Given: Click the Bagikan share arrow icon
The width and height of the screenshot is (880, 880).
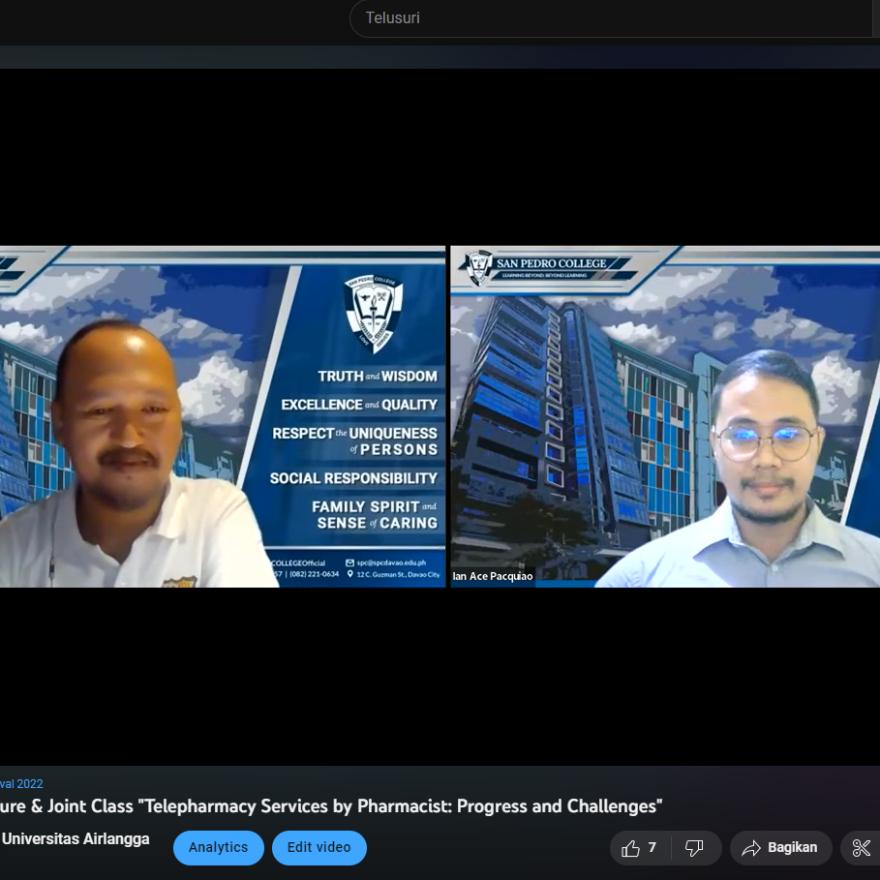Looking at the screenshot, I should (x=751, y=848).
